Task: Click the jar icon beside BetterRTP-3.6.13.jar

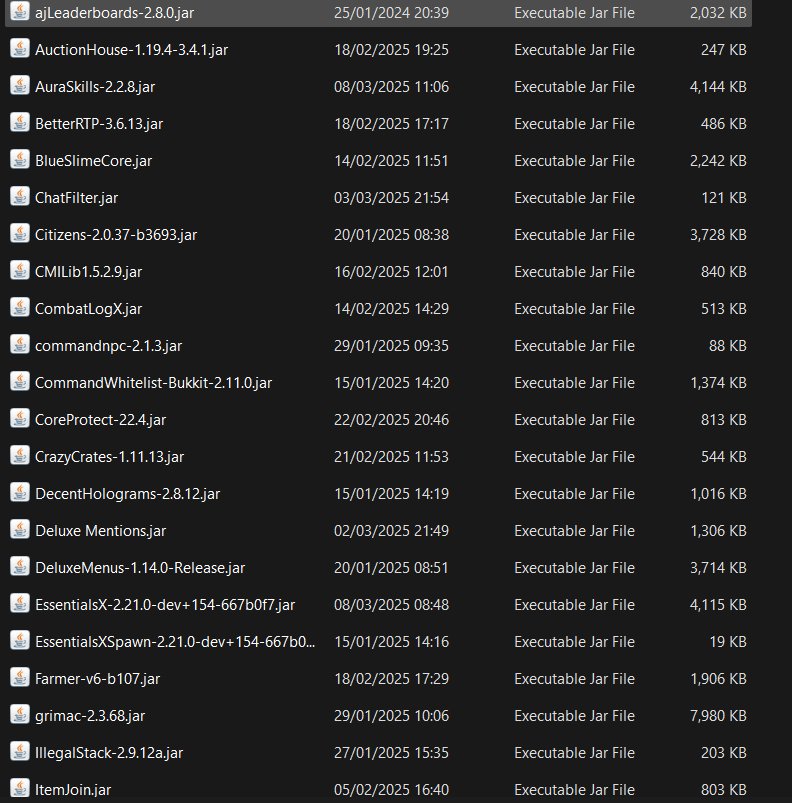Action: pos(20,122)
